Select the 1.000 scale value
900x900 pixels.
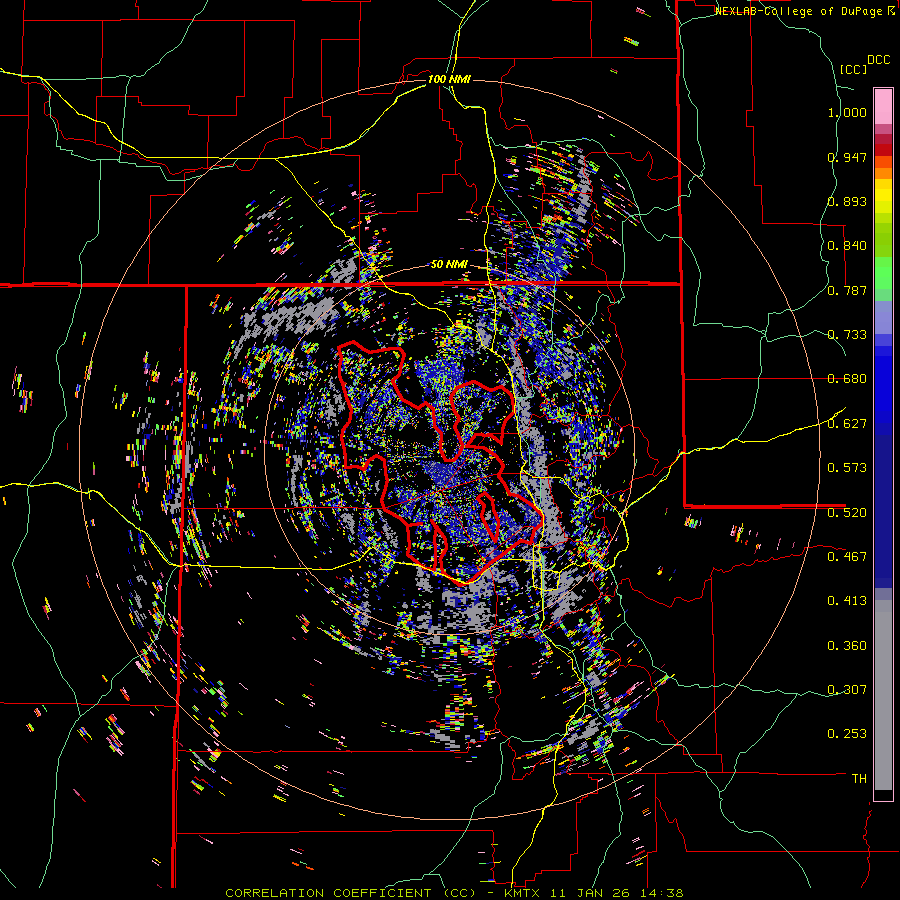click(847, 112)
